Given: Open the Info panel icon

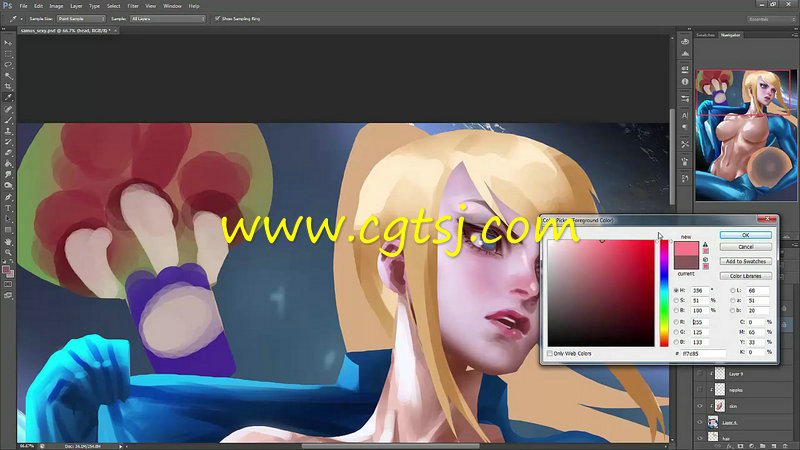Looking at the screenshot, I should pyautogui.click(x=685, y=82).
